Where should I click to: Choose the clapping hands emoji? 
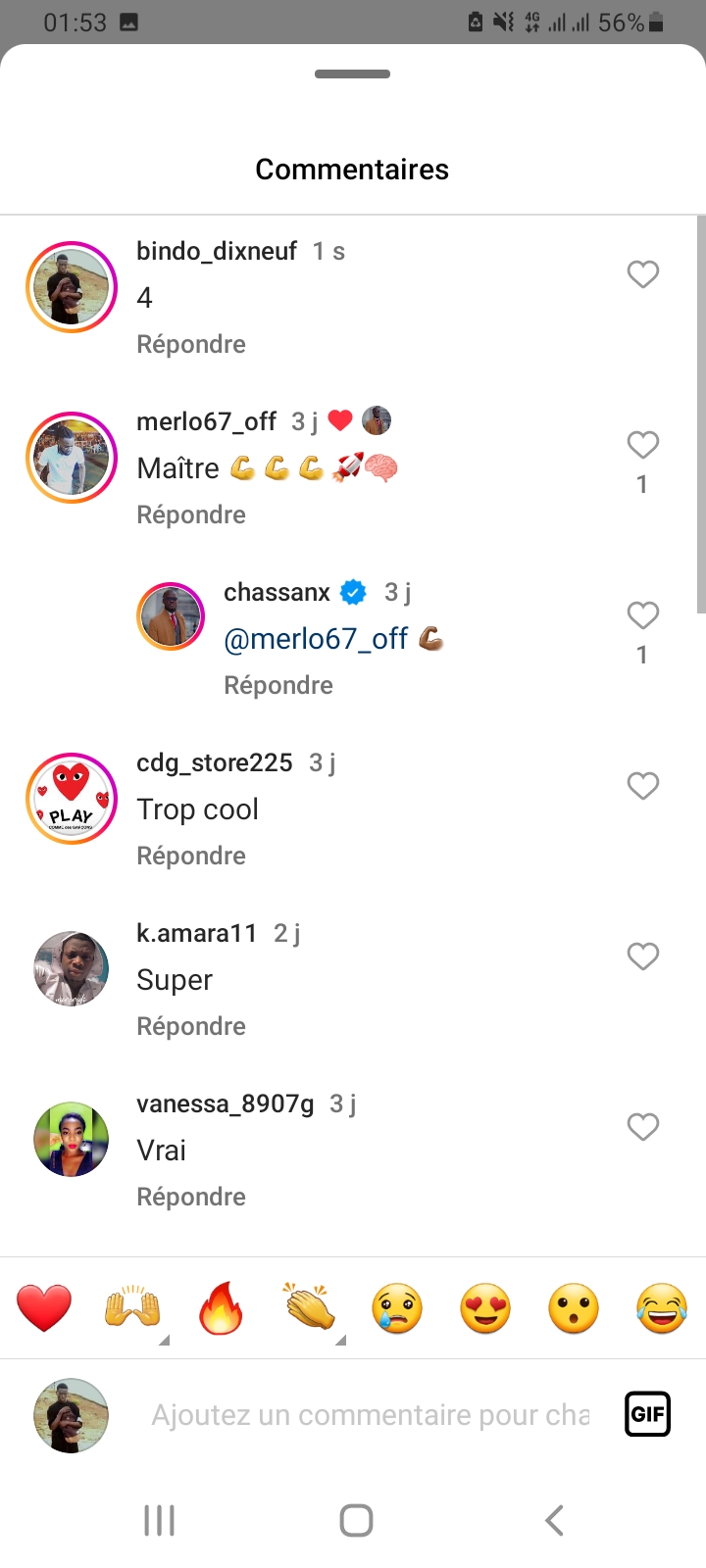[x=309, y=1308]
